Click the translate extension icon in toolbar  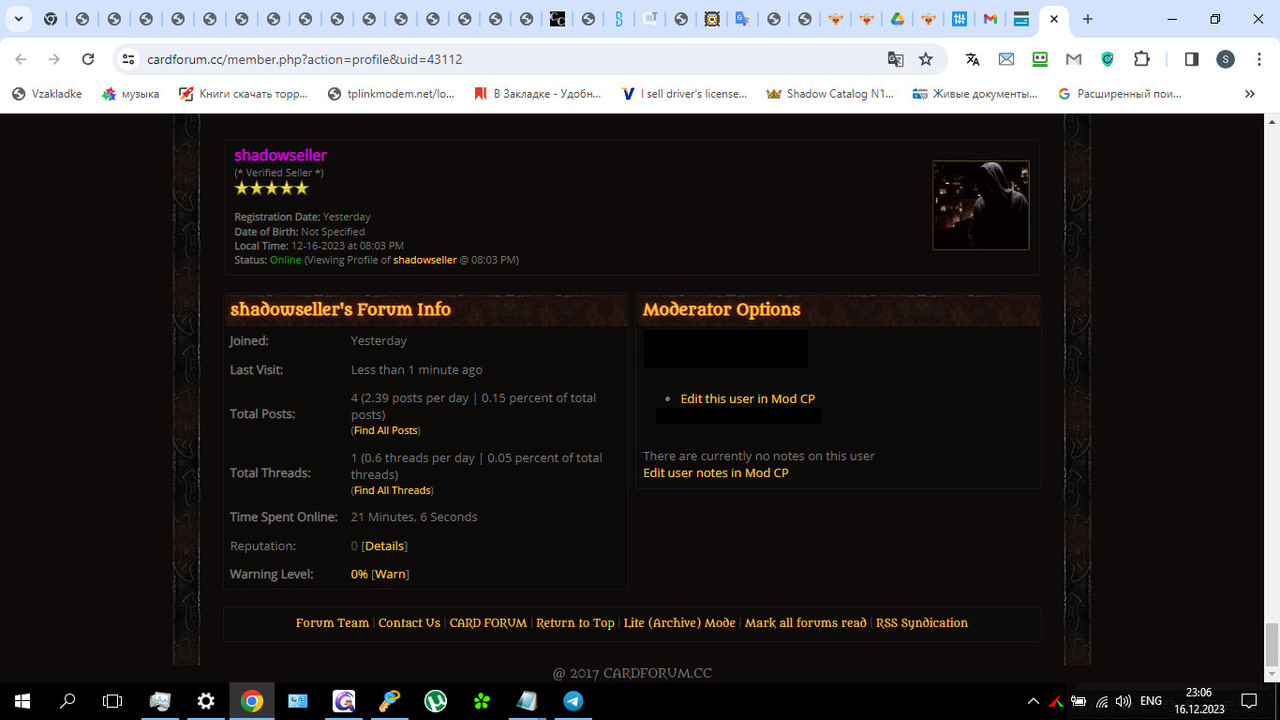point(972,59)
